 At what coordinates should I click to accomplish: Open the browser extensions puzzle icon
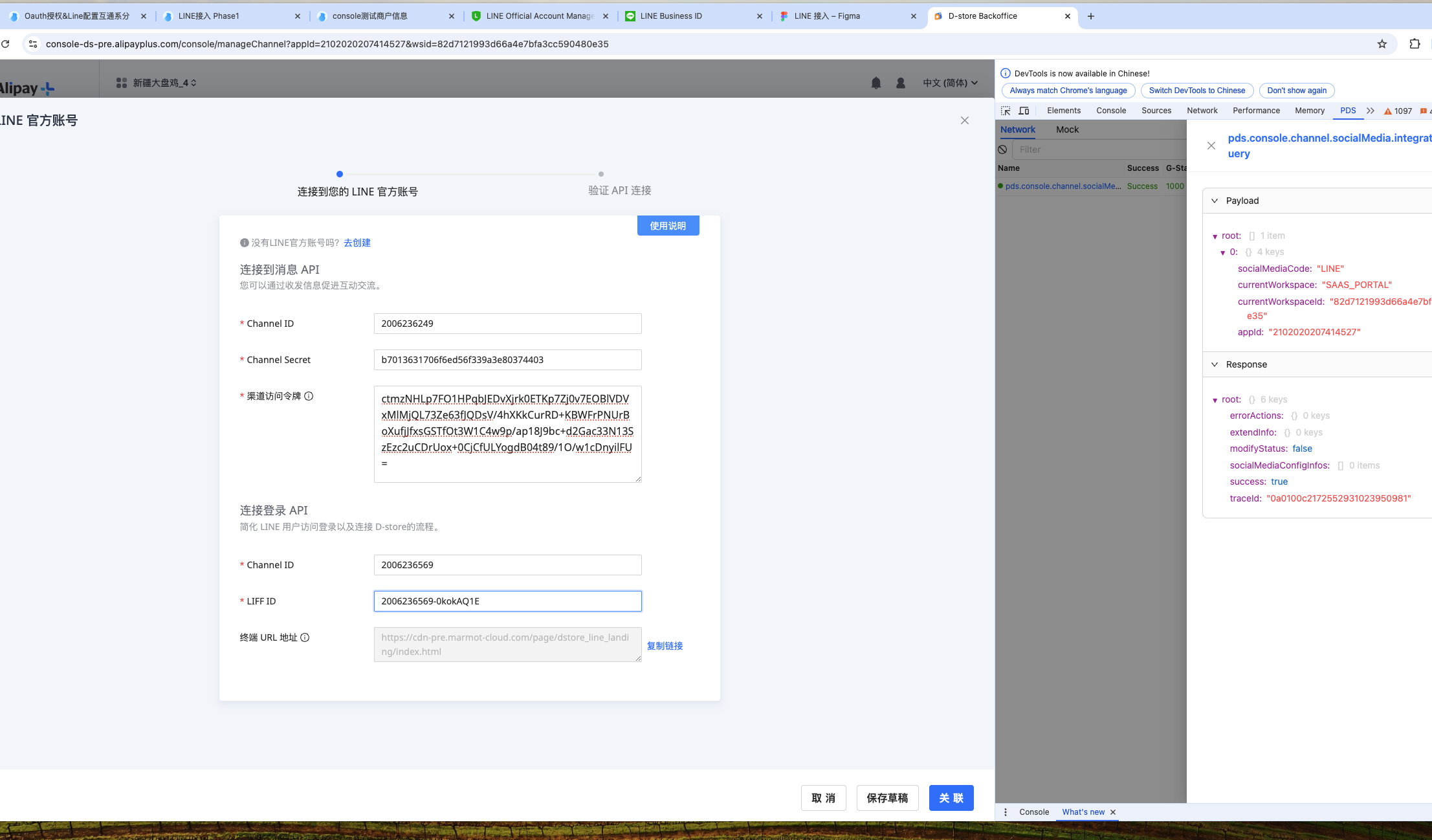[x=1415, y=44]
